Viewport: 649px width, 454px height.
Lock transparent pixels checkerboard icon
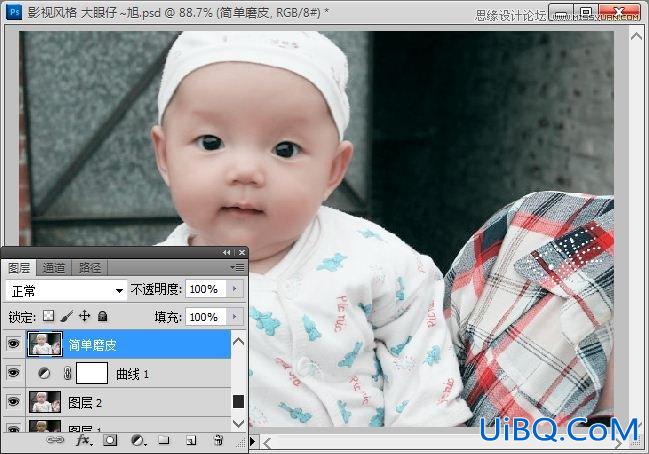click(x=48, y=316)
